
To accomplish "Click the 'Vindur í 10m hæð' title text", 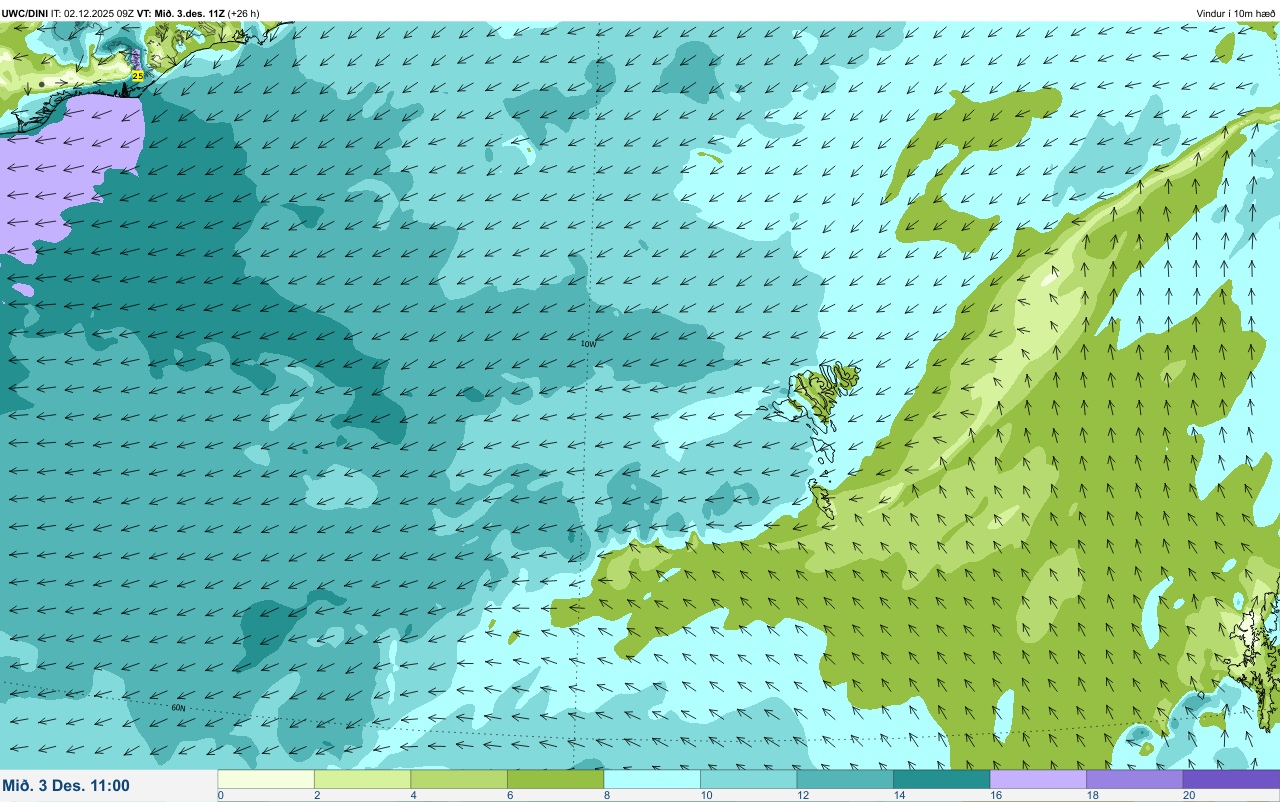I will click(1235, 13).
